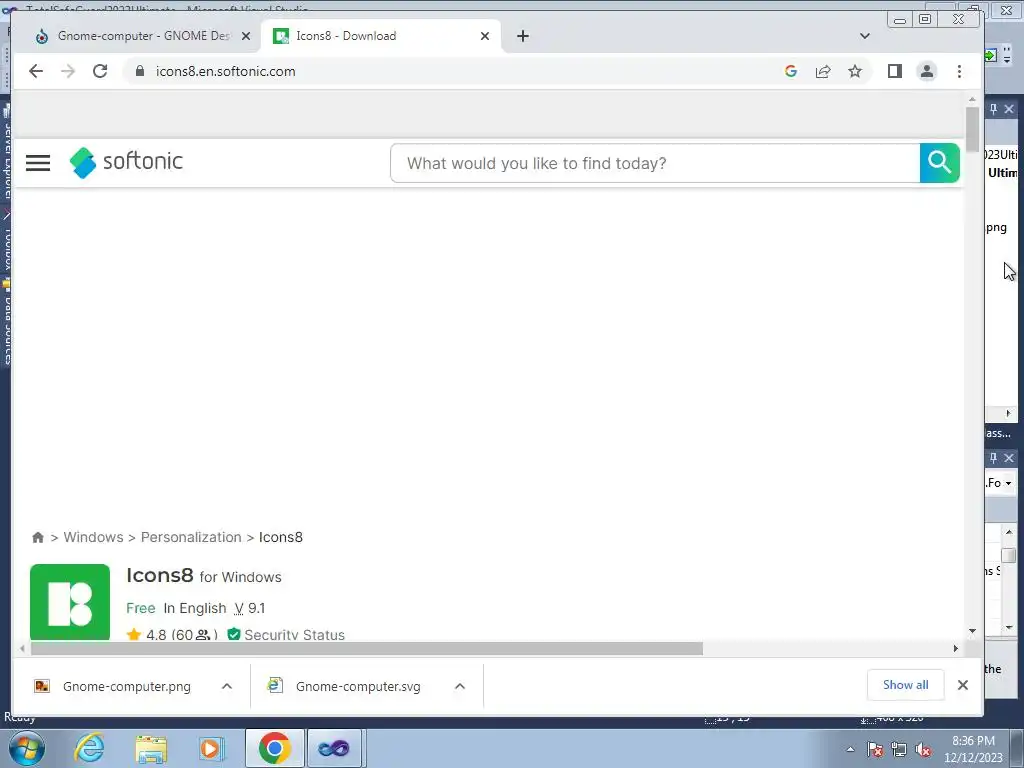Image resolution: width=1024 pixels, height=768 pixels.
Task: Open the Chrome profile menu
Action: [x=927, y=71]
